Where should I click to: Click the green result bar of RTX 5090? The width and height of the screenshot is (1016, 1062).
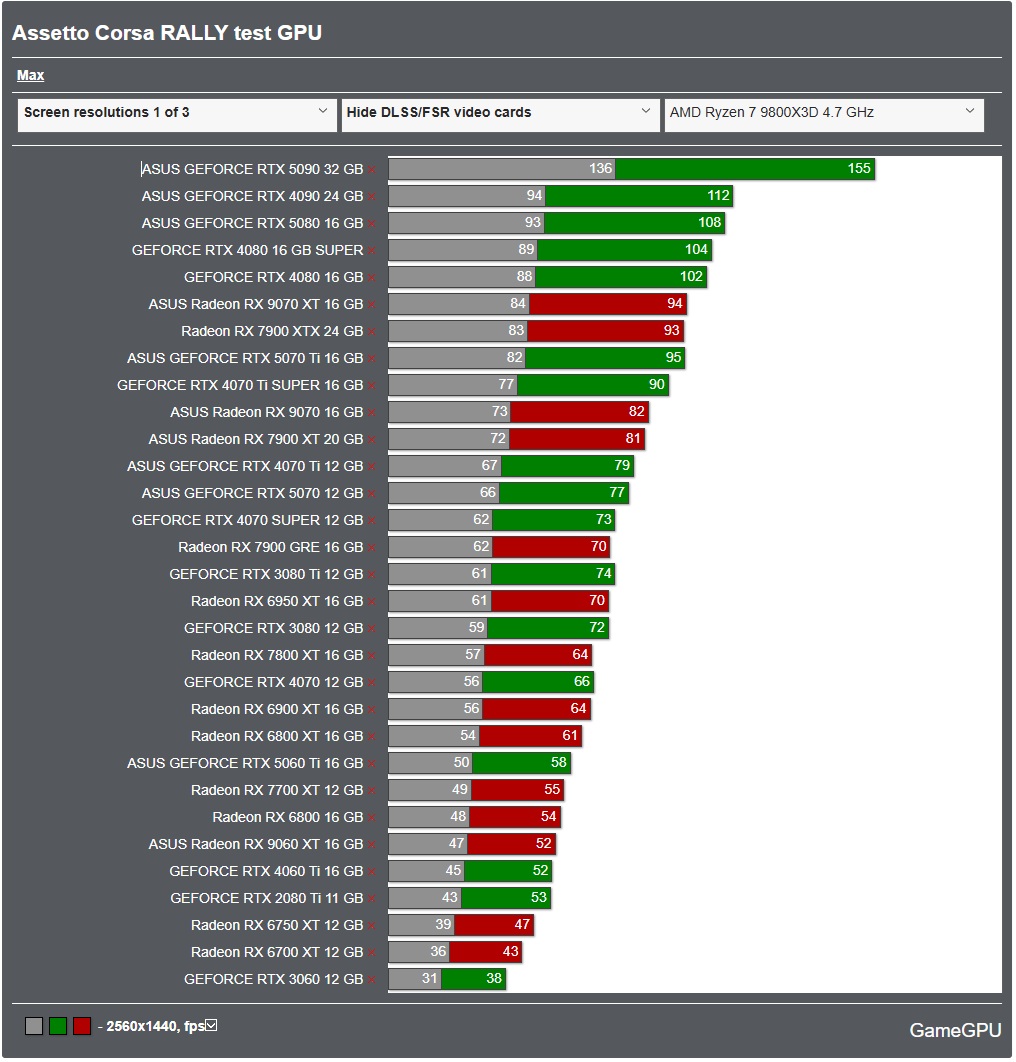(x=745, y=169)
